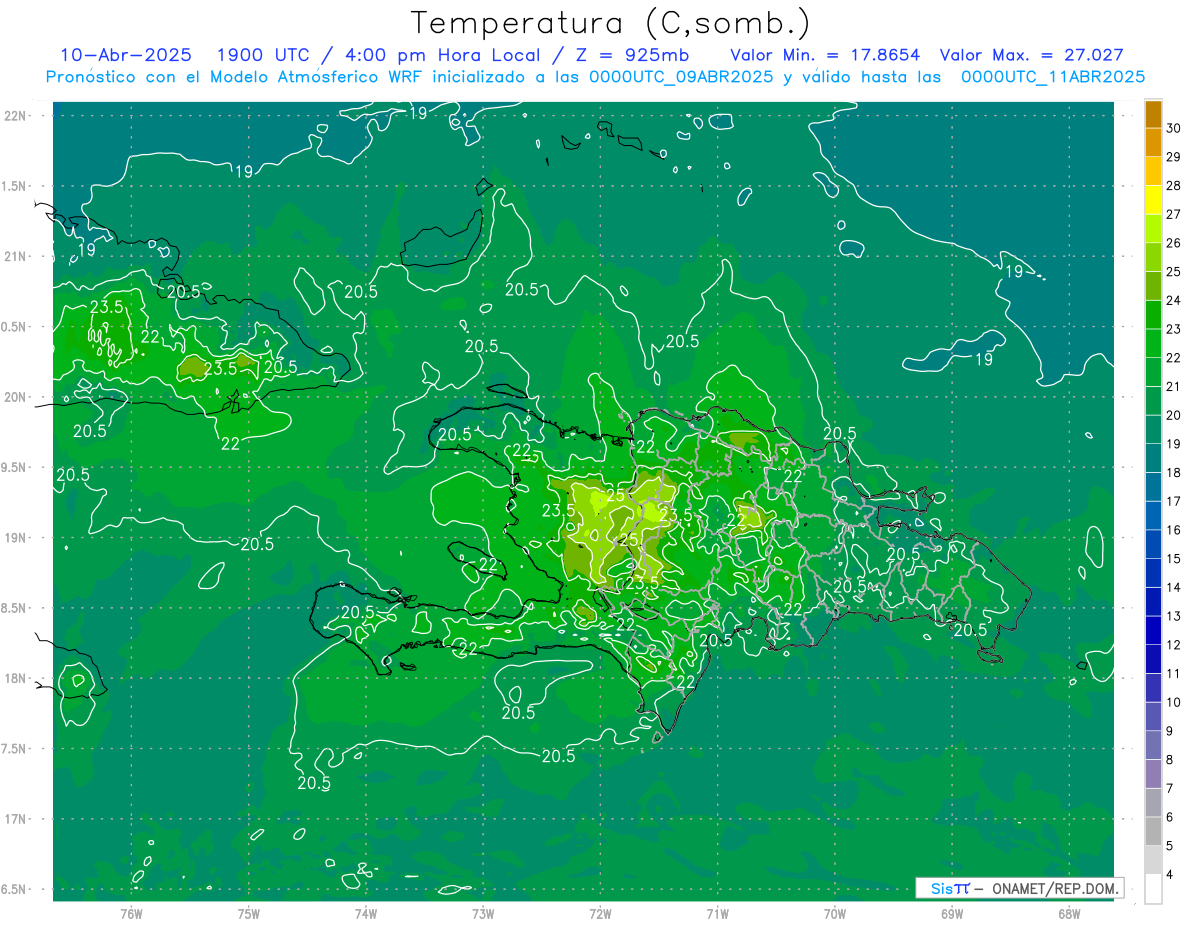Click the white swatch below legend label 4
Image resolution: width=1200 pixels, height=927 pixels.
pos(1153,889)
